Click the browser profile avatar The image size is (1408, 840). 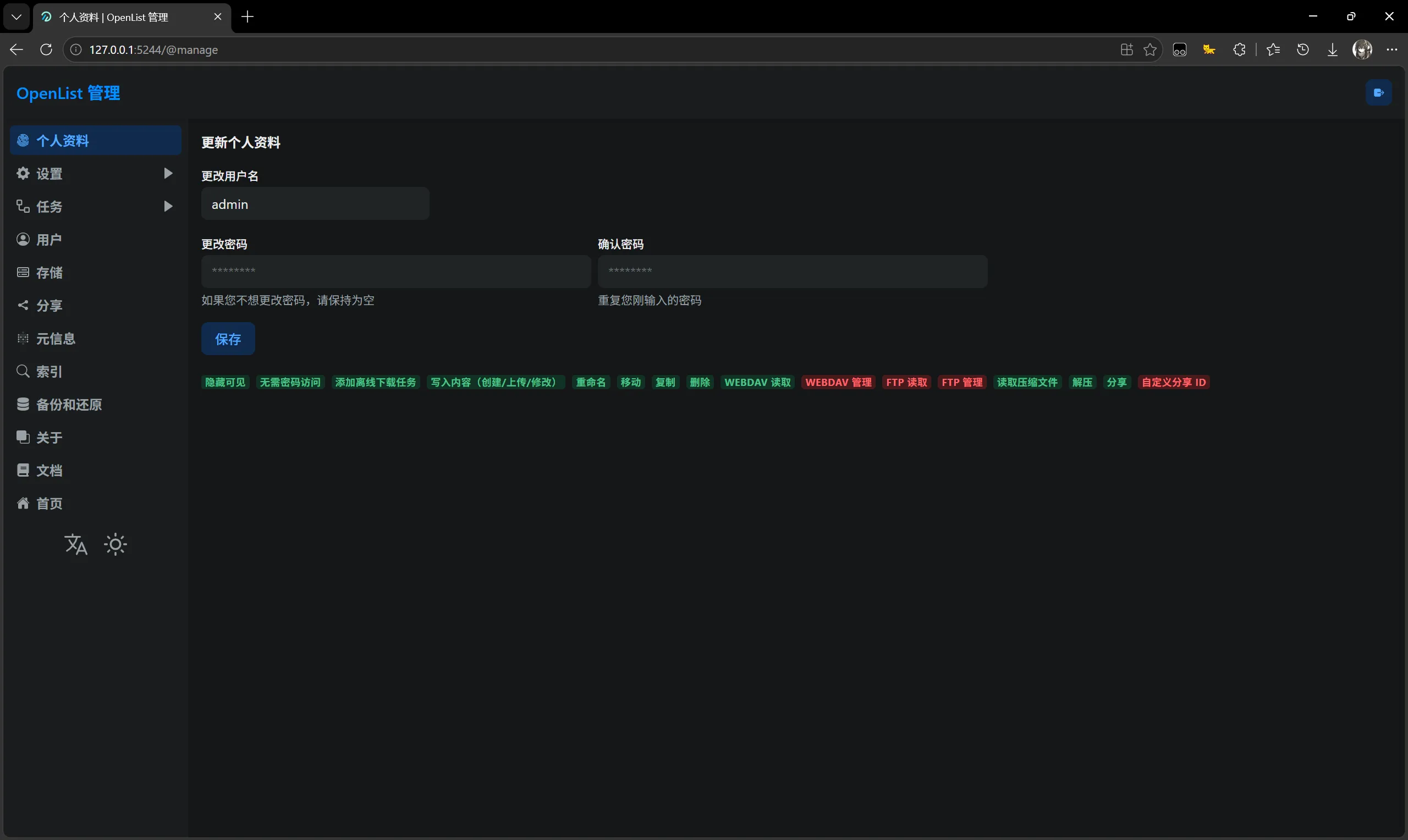click(1362, 50)
